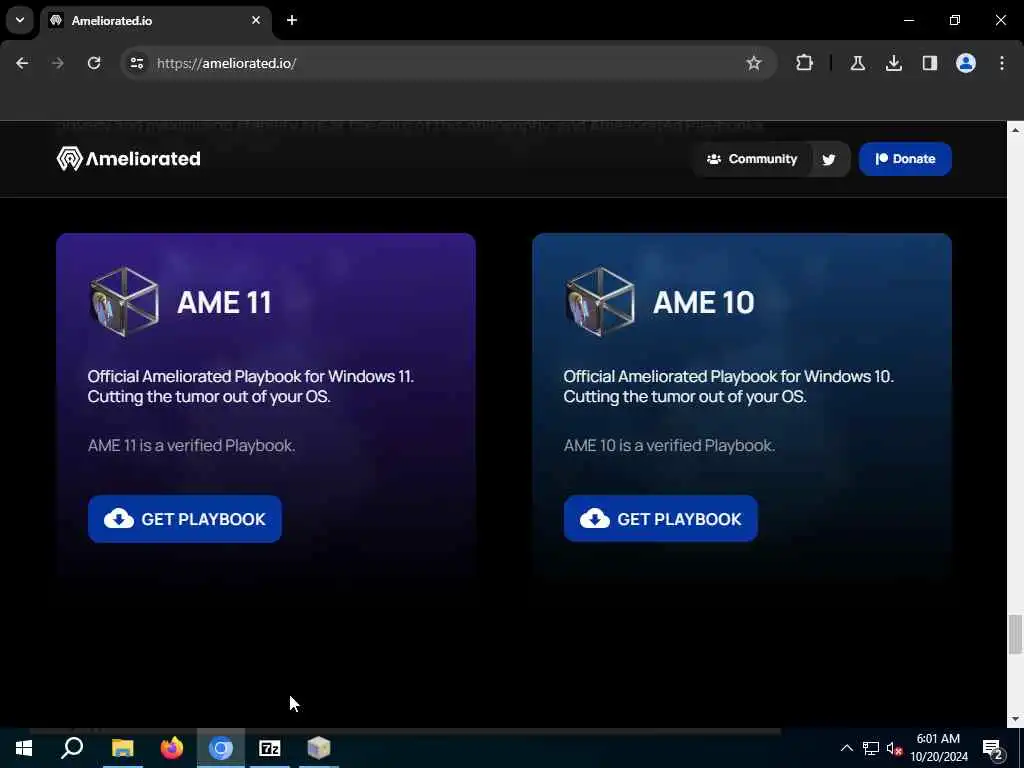Open the box app taskbar icon

(319, 748)
